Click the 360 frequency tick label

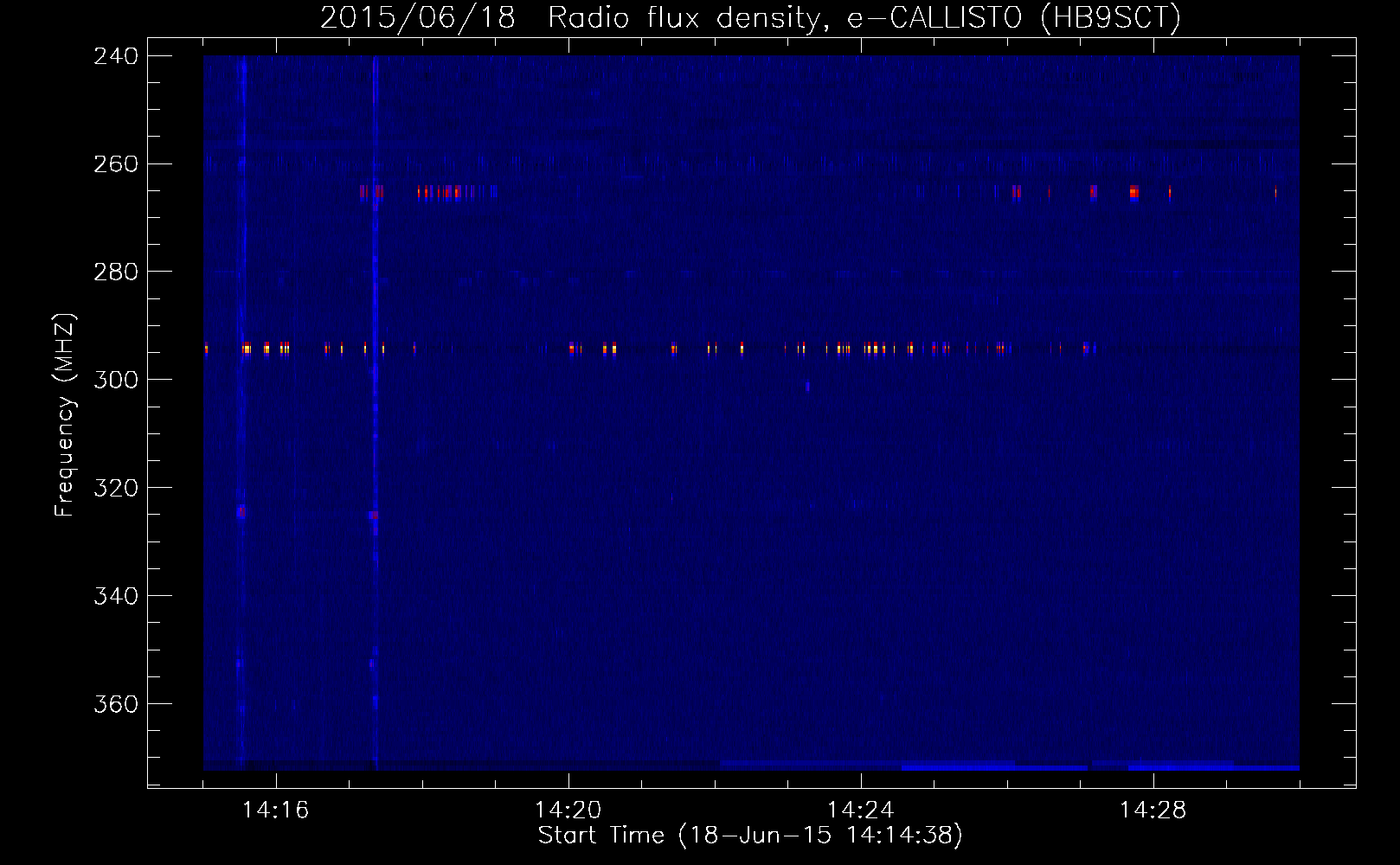[x=114, y=704]
